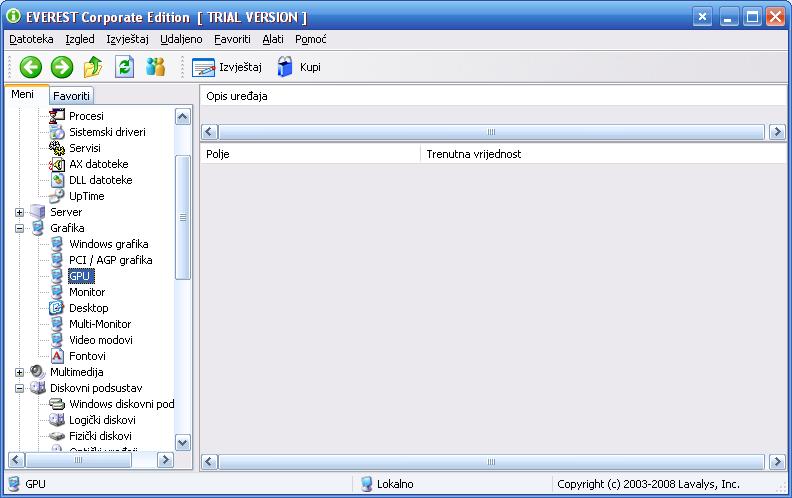Click the Windows grafika icon
Image resolution: width=792 pixels, height=498 pixels.
(x=57, y=244)
